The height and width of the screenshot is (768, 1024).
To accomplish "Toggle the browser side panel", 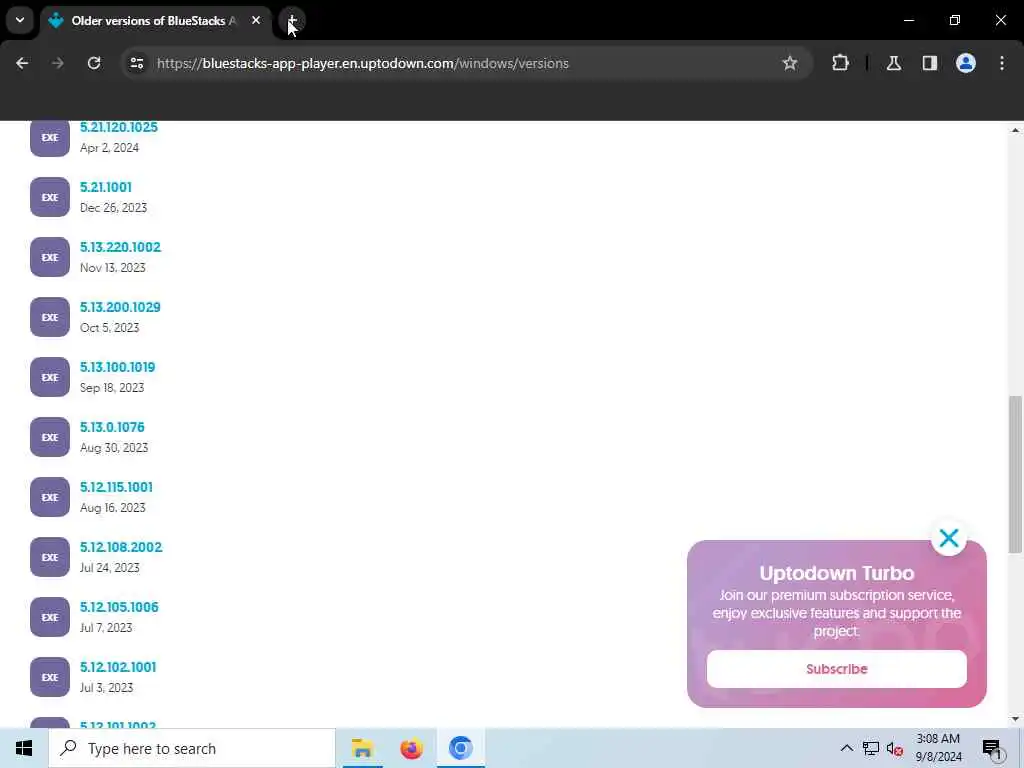I will pyautogui.click(x=930, y=63).
